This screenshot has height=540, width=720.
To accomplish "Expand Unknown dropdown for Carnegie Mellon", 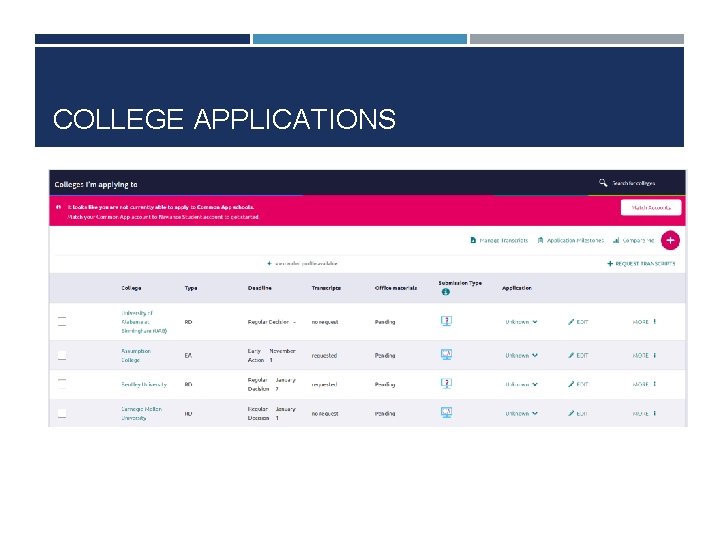I will click(521, 413).
